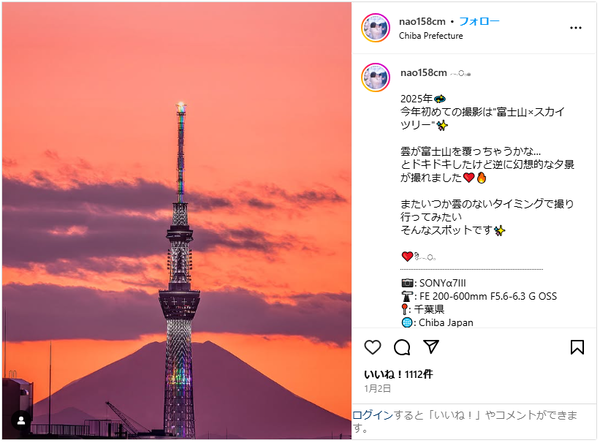Click the SONYα7III camera line in caption

[434, 283]
